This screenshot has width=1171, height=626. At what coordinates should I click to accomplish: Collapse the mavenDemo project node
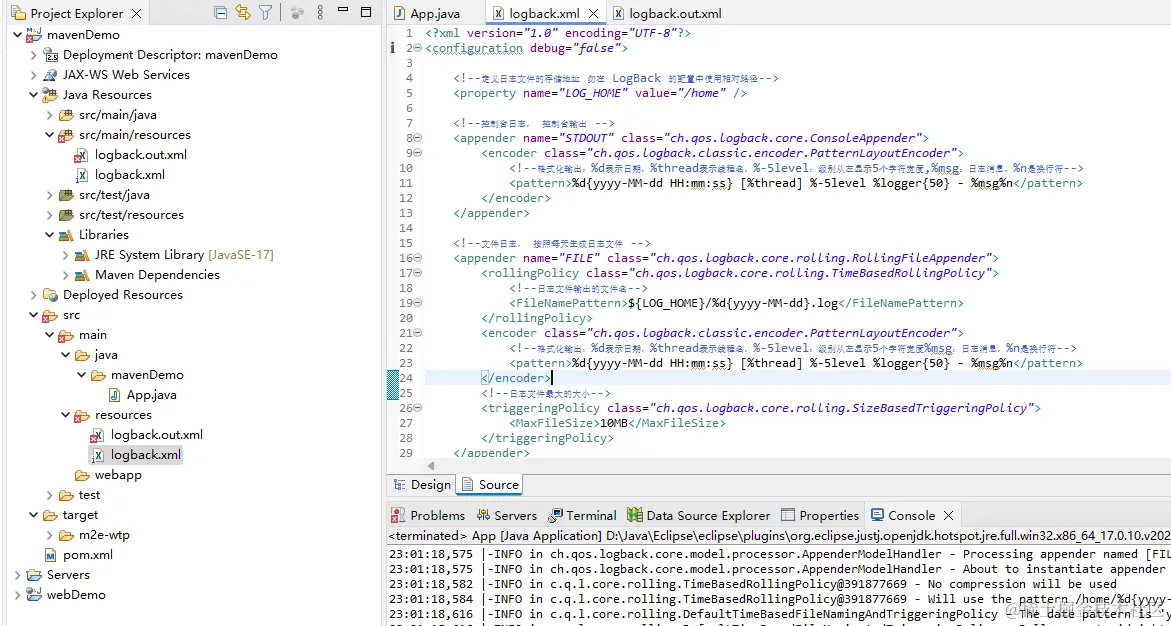pyautogui.click(x=17, y=35)
